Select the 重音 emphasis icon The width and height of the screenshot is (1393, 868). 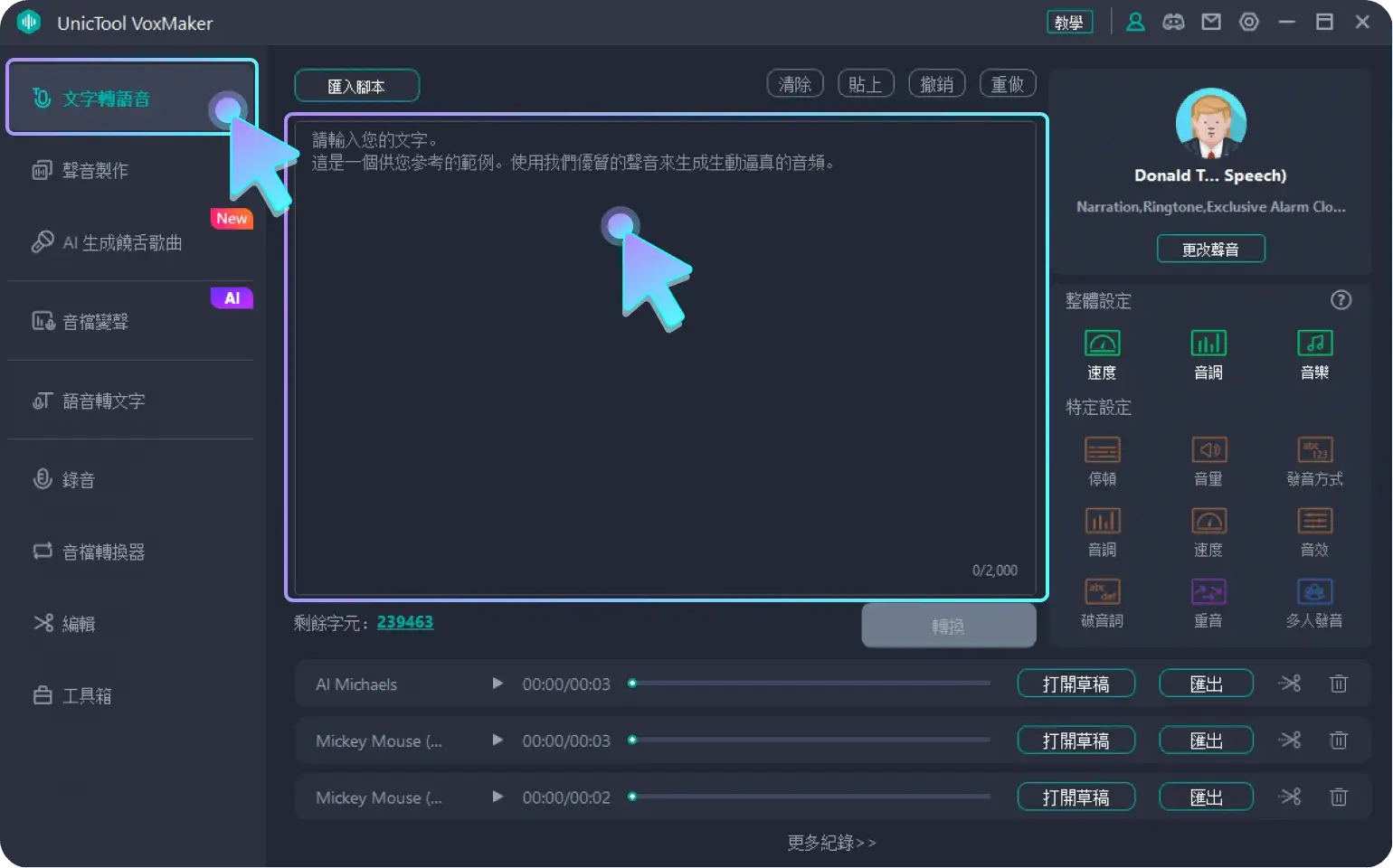tap(1208, 591)
